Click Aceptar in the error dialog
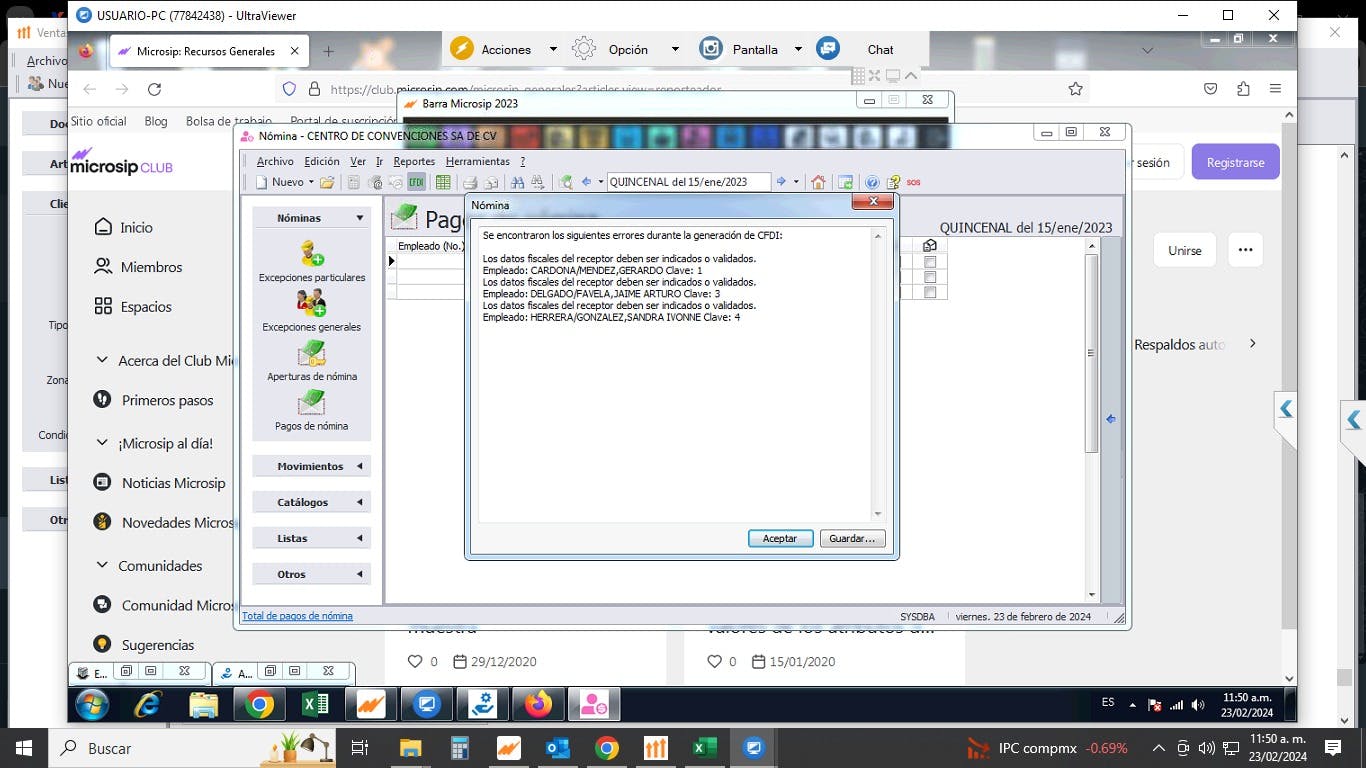 click(780, 538)
